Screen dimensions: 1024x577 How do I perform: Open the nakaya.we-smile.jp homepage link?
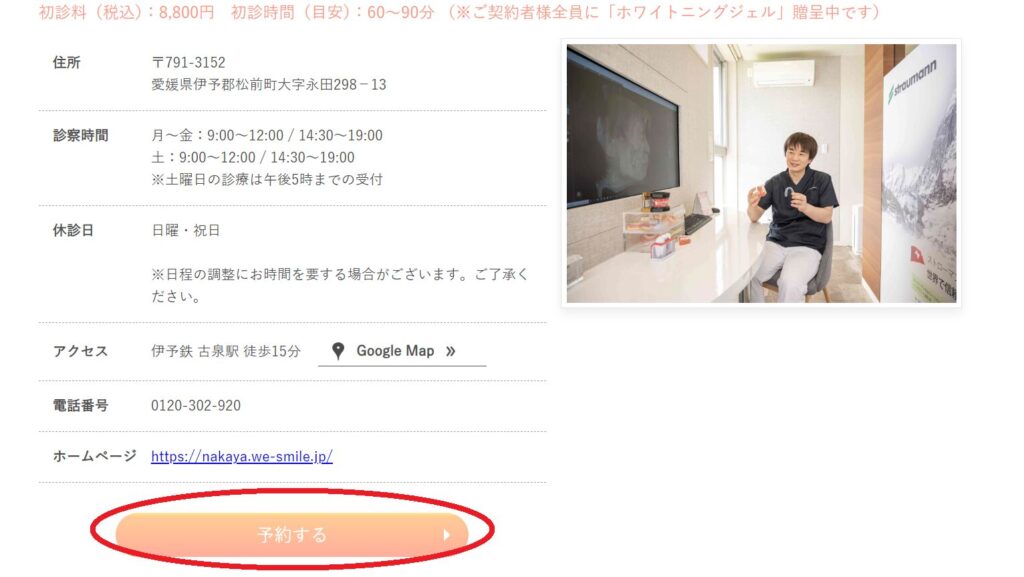click(242, 456)
